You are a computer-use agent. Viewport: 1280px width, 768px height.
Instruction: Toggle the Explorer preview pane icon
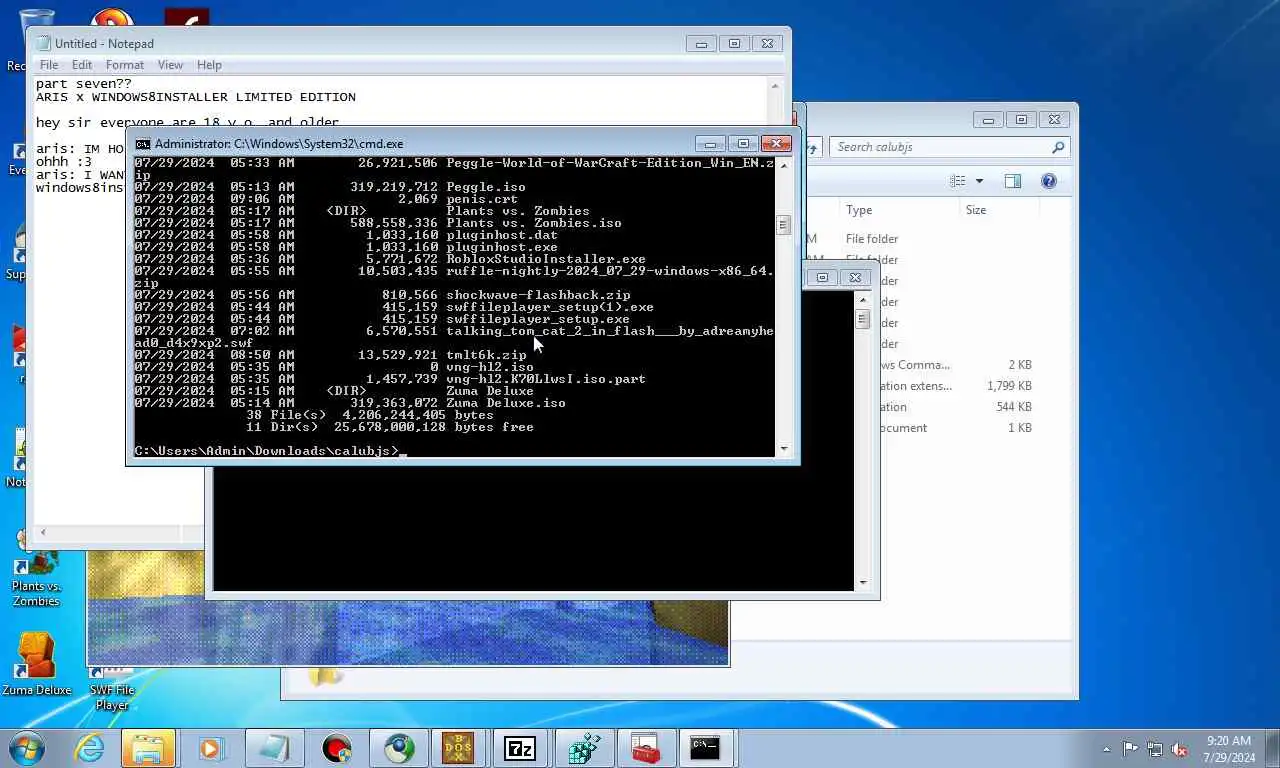(1013, 181)
